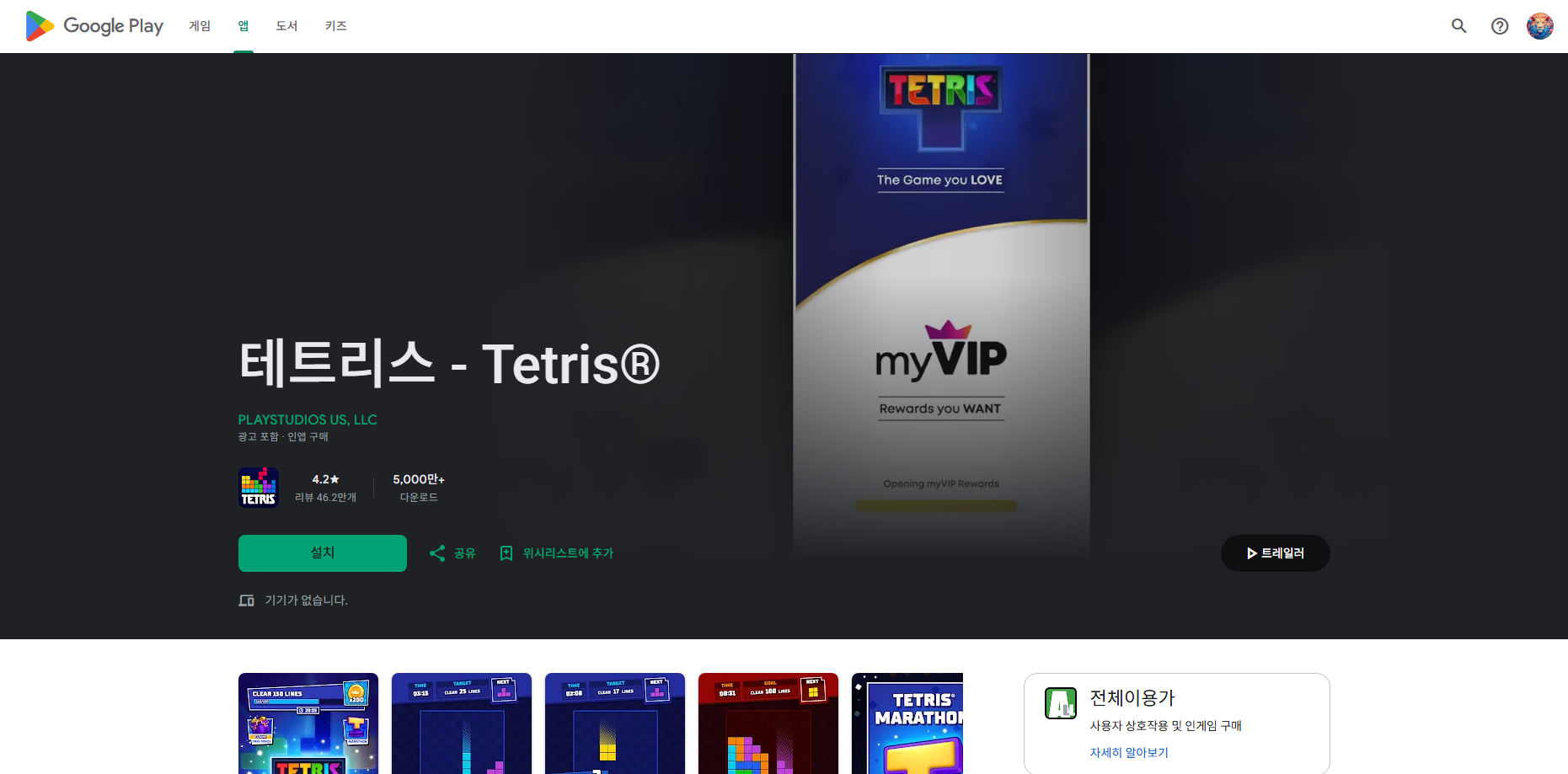
Task: Click the 자세히 알아보기 link
Action: pyautogui.click(x=1129, y=753)
